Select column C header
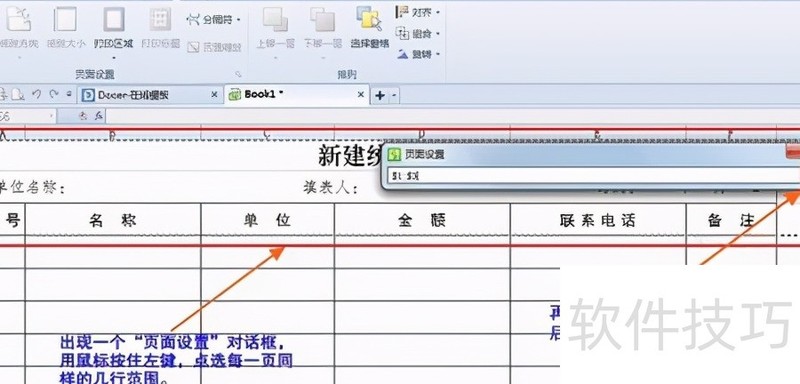The width and height of the screenshot is (800, 384). pyautogui.click(x=267, y=136)
